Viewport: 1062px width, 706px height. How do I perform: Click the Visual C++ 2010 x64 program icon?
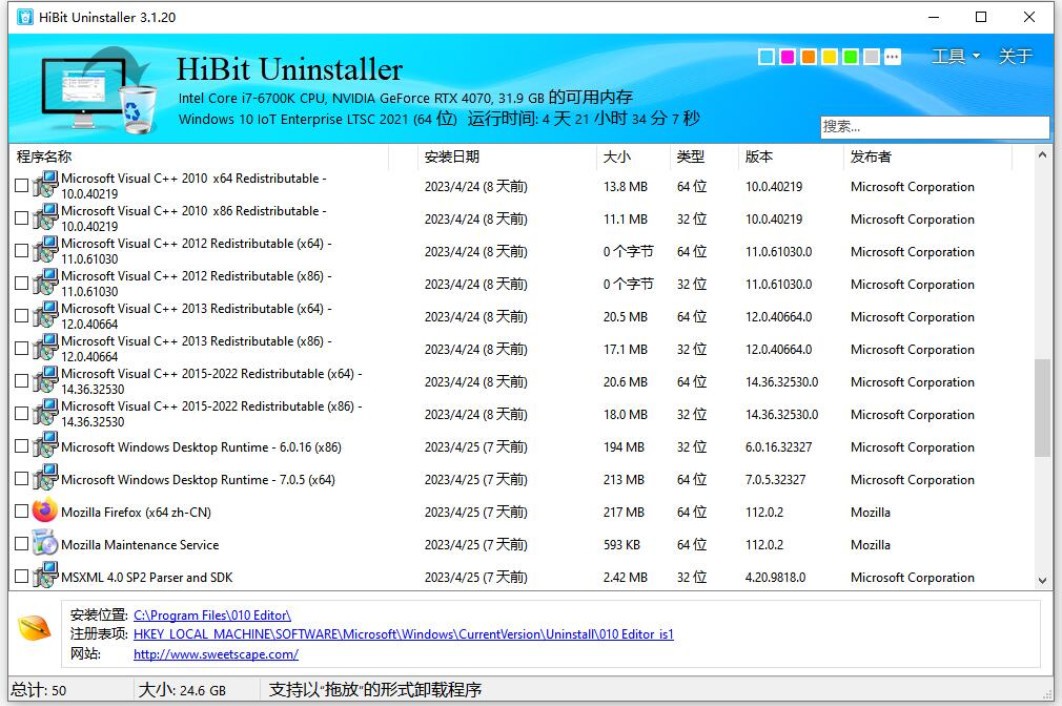[x=45, y=184]
